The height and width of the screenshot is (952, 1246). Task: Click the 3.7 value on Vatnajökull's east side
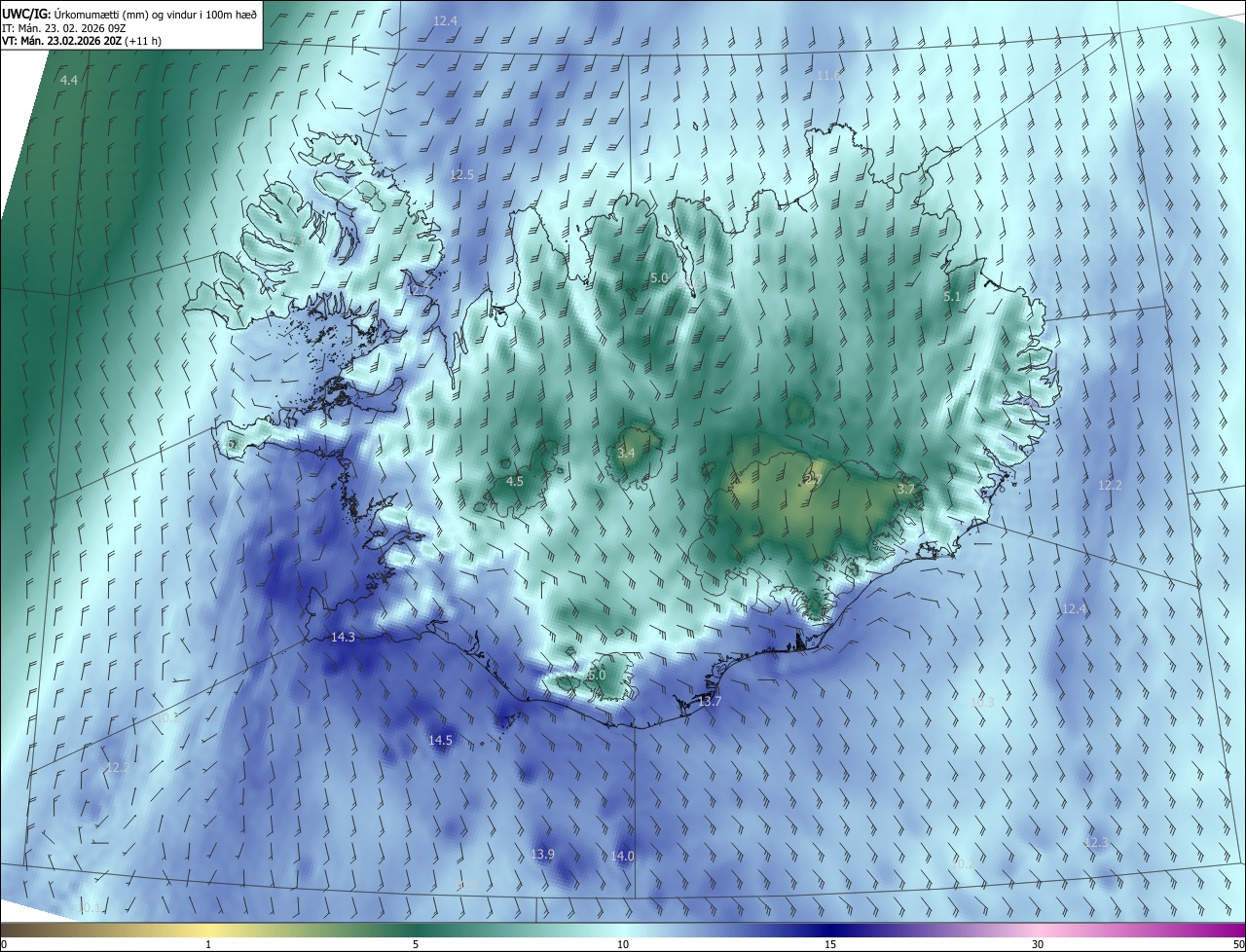coord(906,489)
